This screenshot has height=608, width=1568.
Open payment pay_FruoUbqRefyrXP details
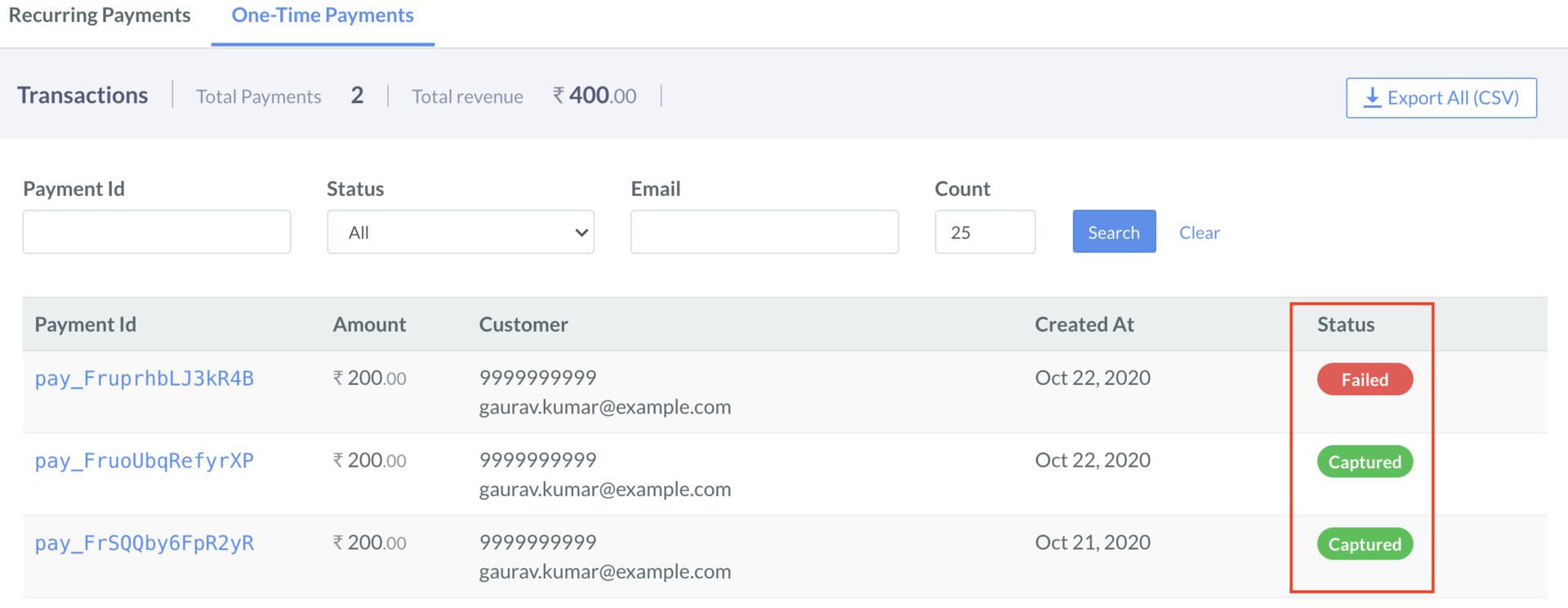click(144, 460)
